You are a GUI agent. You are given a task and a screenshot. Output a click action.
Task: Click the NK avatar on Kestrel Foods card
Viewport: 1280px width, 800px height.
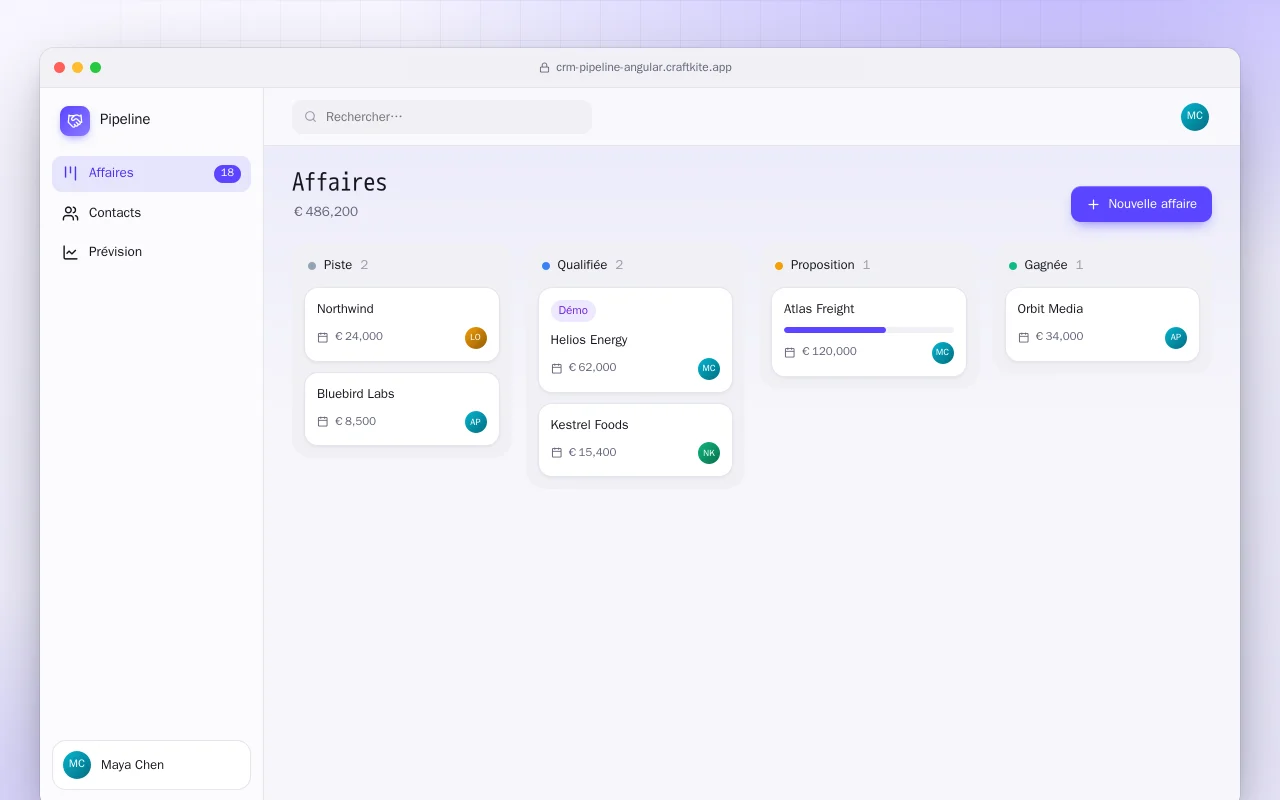pos(709,453)
